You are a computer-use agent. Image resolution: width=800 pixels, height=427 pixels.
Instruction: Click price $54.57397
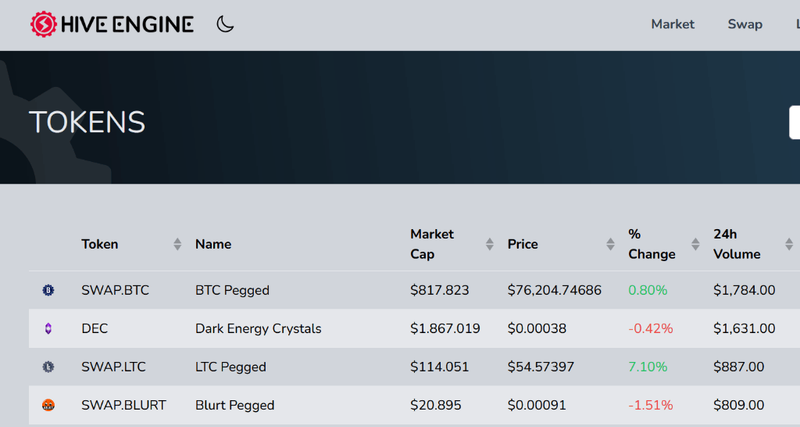pos(541,367)
